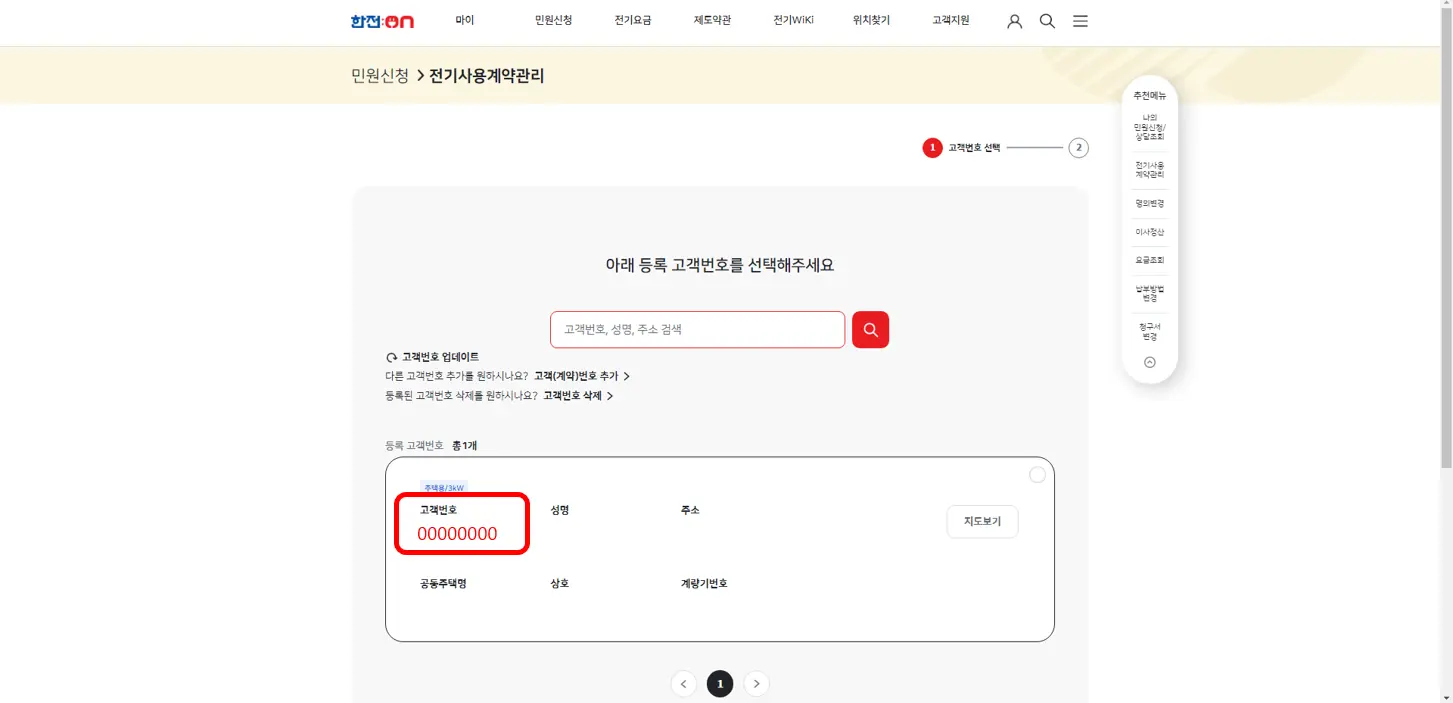Click the customer number search input field

(696, 329)
